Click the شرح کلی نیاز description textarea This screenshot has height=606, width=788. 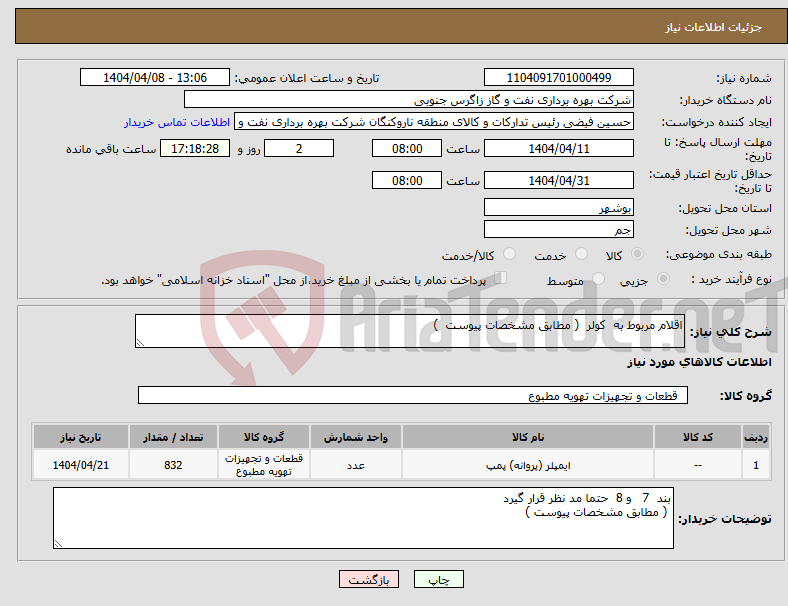pos(410,331)
